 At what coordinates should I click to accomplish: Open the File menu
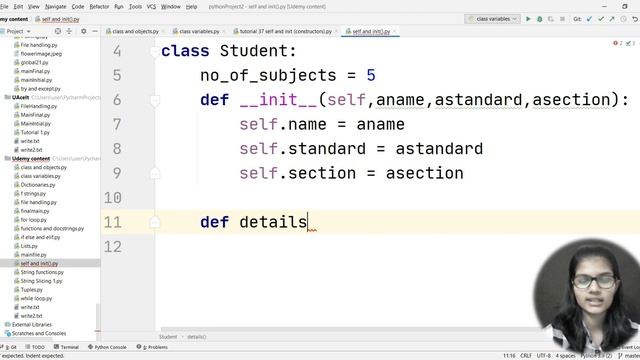[x=4, y=7]
